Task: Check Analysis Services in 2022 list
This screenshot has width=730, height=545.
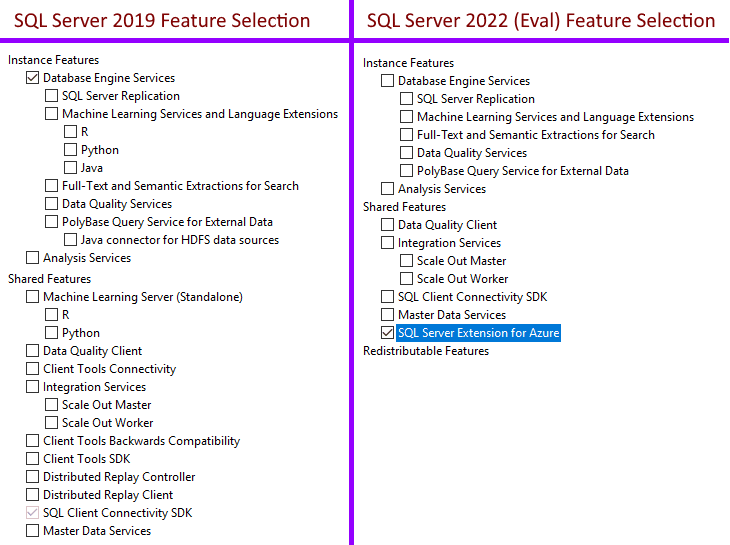Action: tap(387, 189)
